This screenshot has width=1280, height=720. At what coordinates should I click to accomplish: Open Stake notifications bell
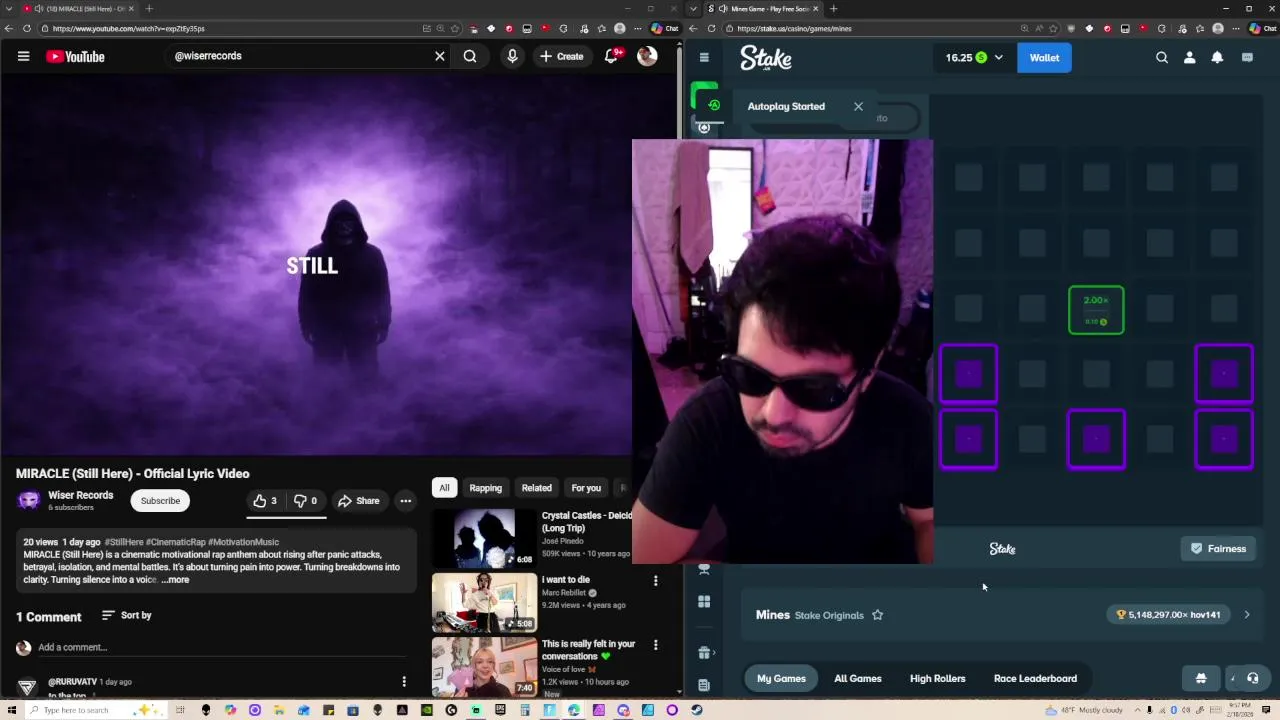[1217, 58]
